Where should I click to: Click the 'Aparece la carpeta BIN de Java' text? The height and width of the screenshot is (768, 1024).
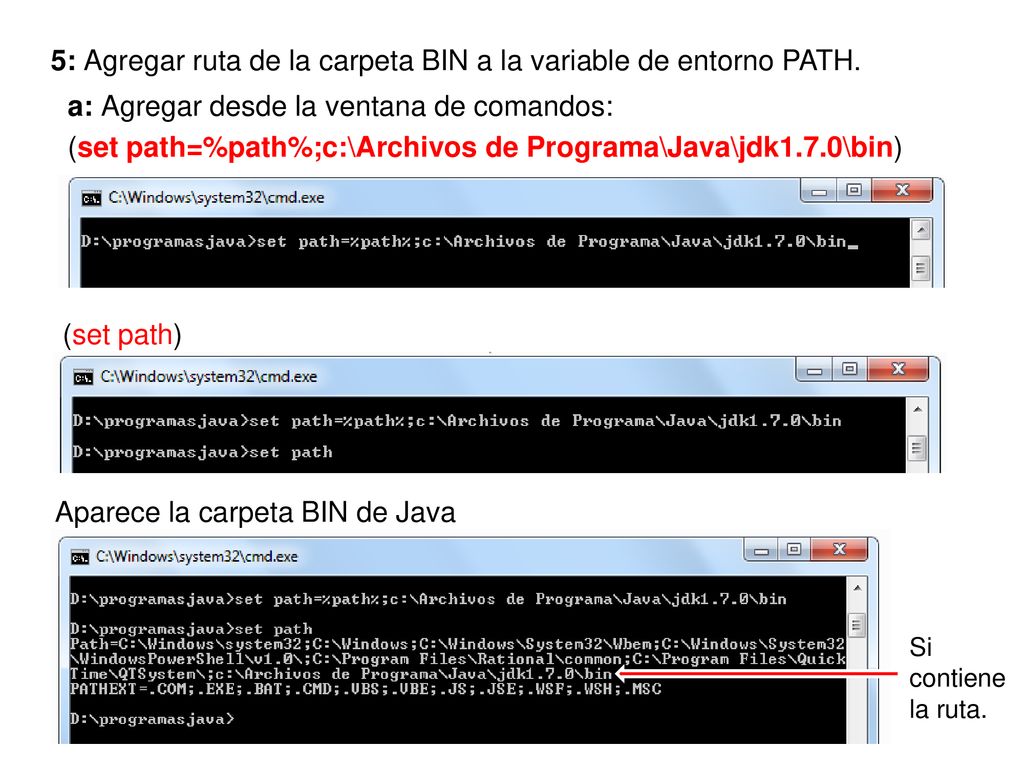coord(255,513)
